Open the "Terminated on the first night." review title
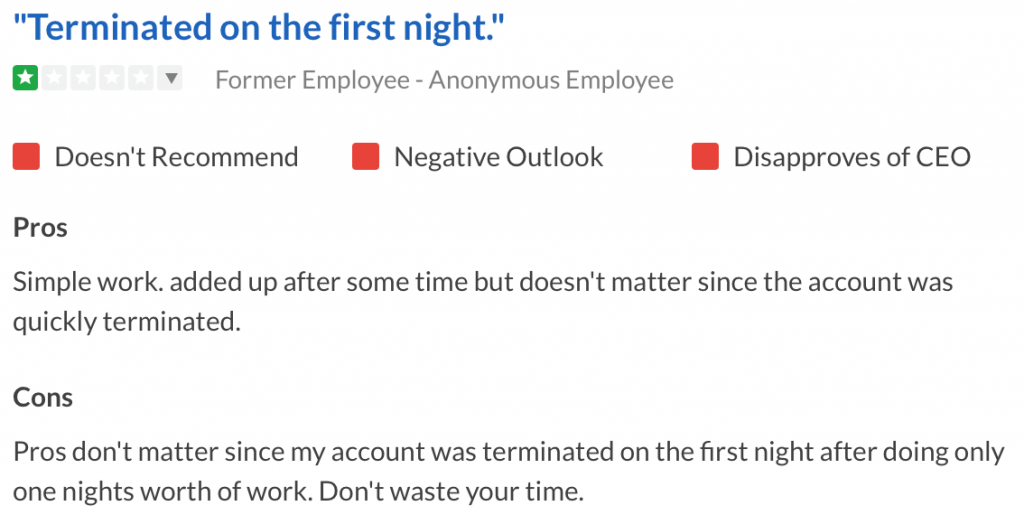Viewport: 1024px width, 515px height. 259,27
